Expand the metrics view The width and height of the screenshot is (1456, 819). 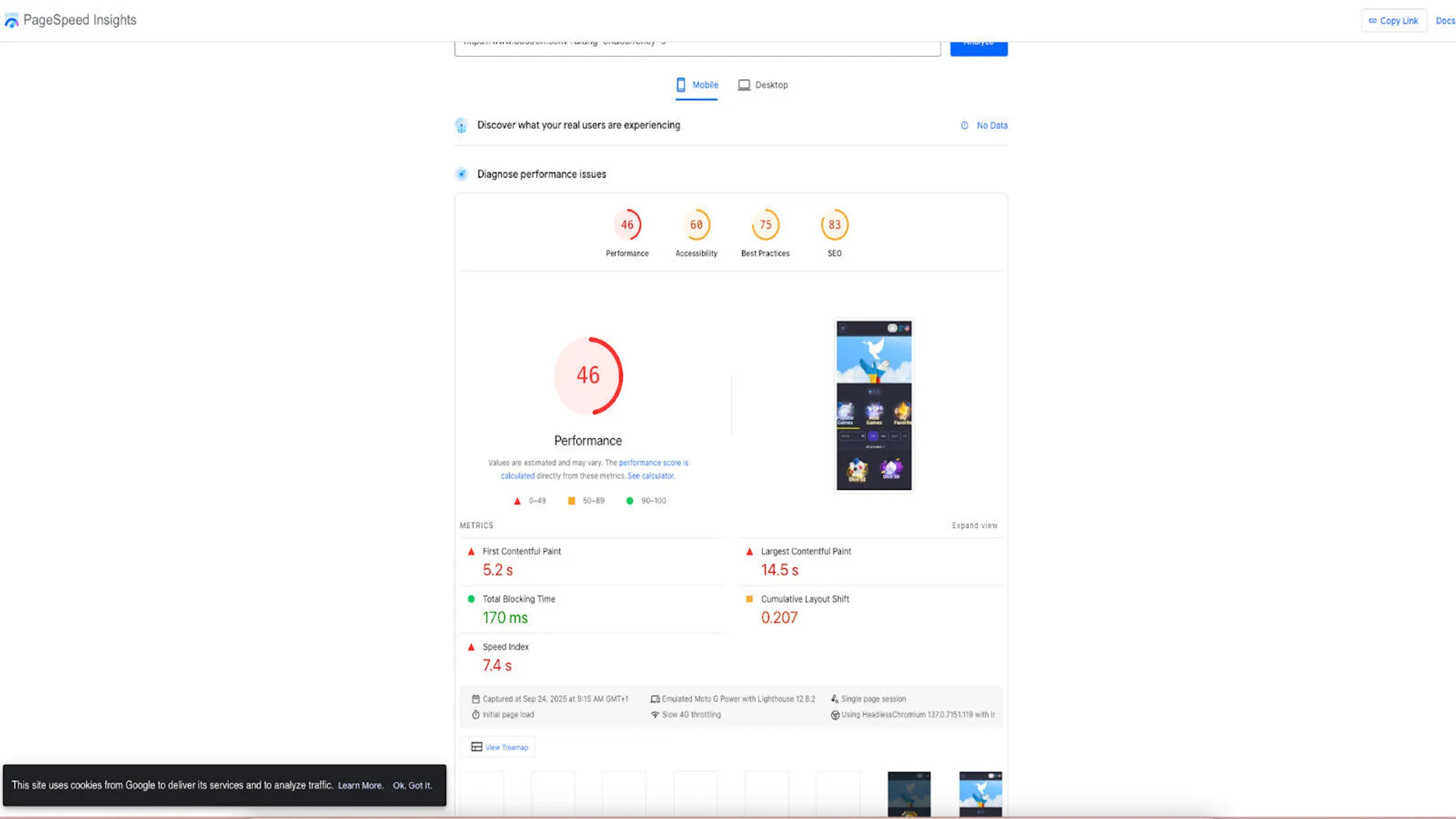pyautogui.click(x=974, y=526)
